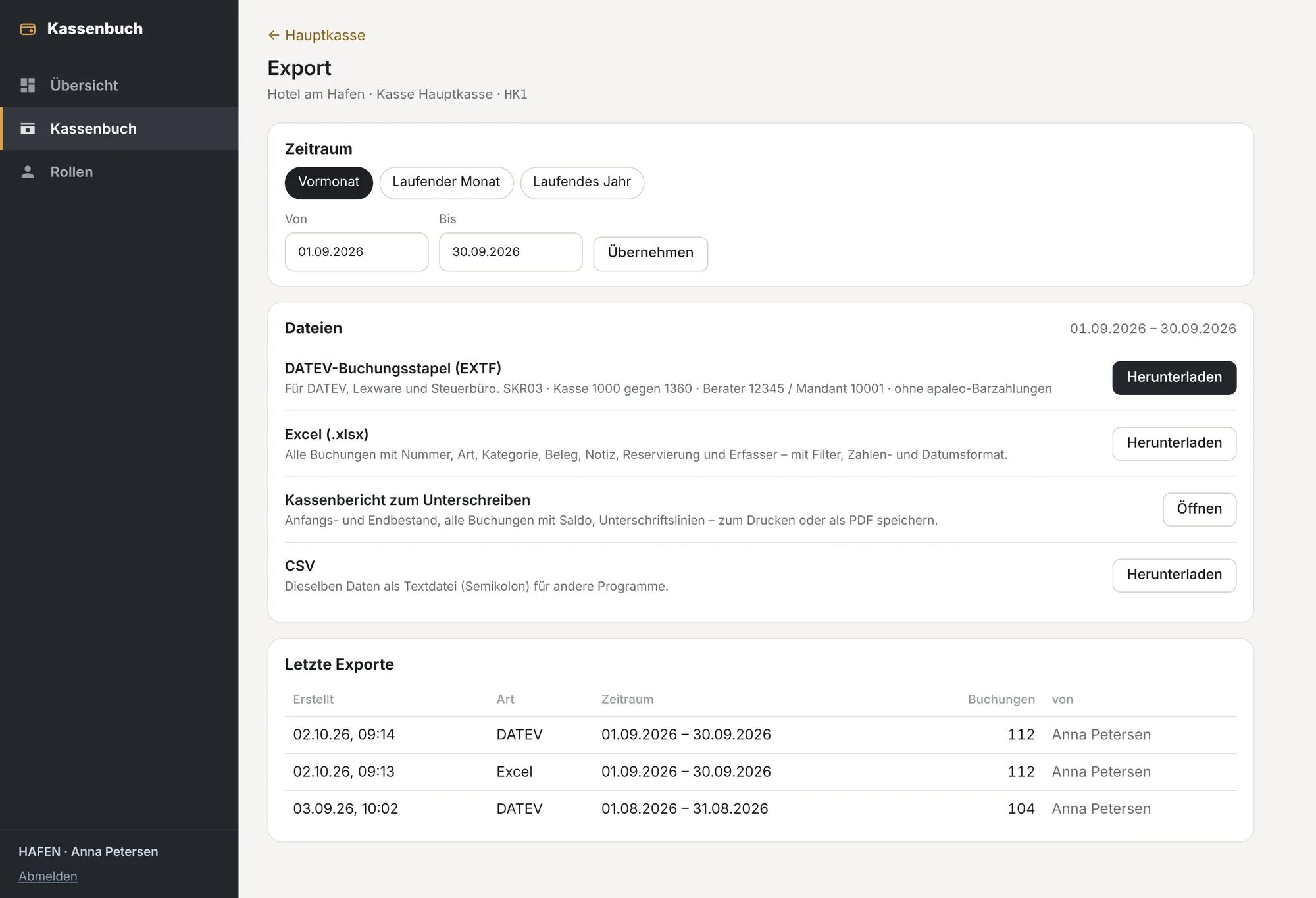Click the back arrow before Hauptkasse
The image size is (1316, 898).
point(274,35)
